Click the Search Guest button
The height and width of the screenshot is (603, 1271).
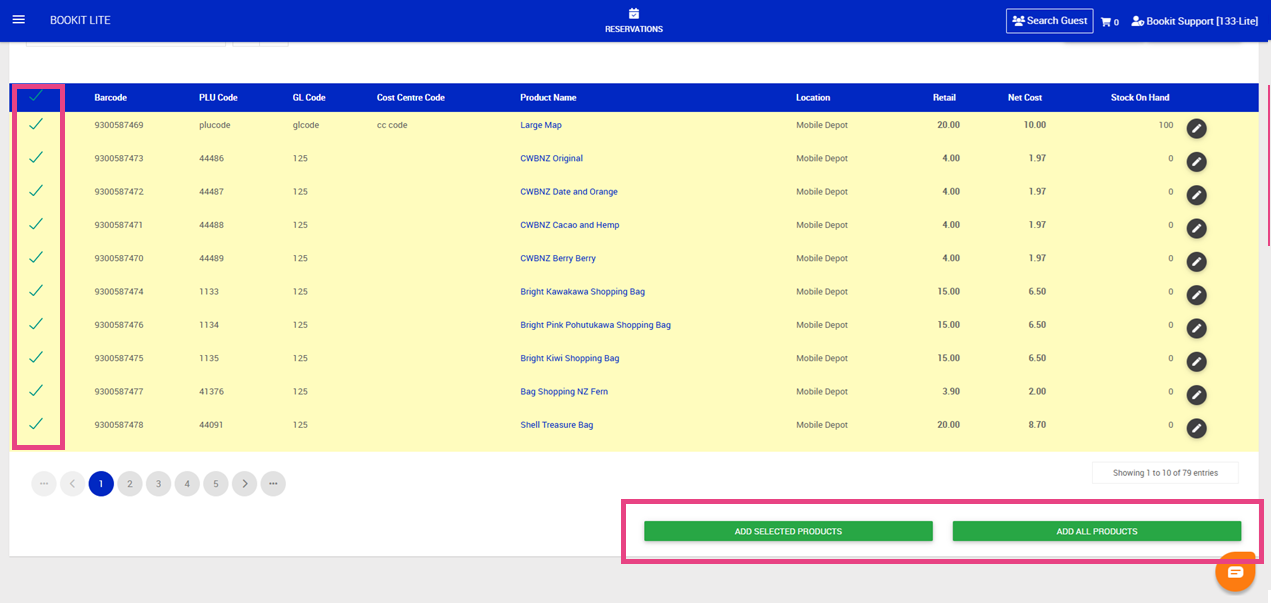pyautogui.click(x=1049, y=21)
